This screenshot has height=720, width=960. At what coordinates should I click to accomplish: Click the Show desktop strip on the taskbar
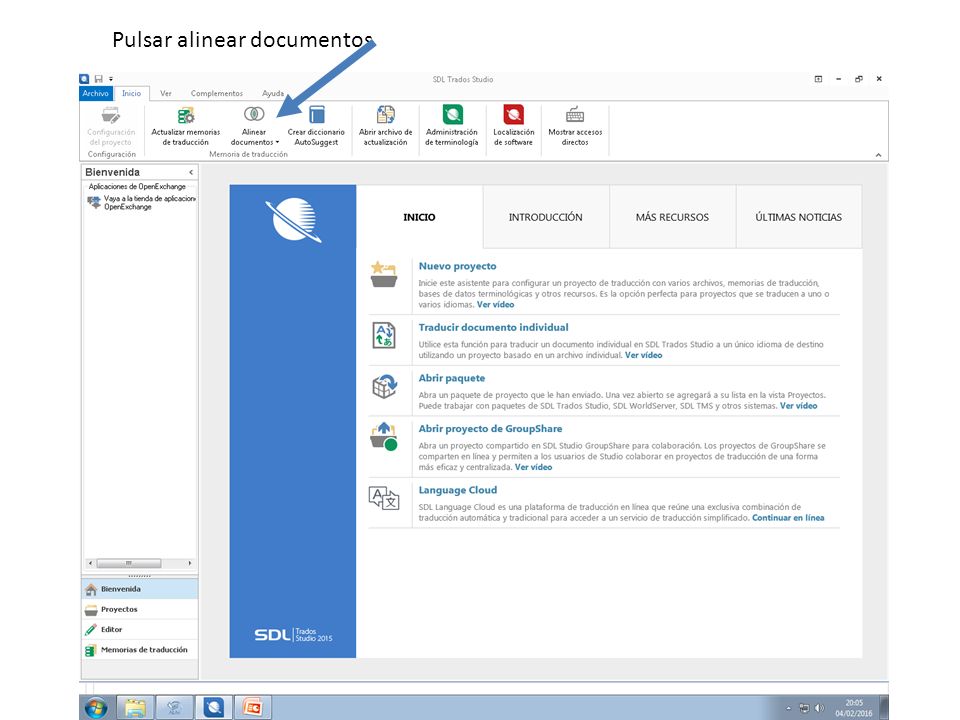click(x=884, y=708)
